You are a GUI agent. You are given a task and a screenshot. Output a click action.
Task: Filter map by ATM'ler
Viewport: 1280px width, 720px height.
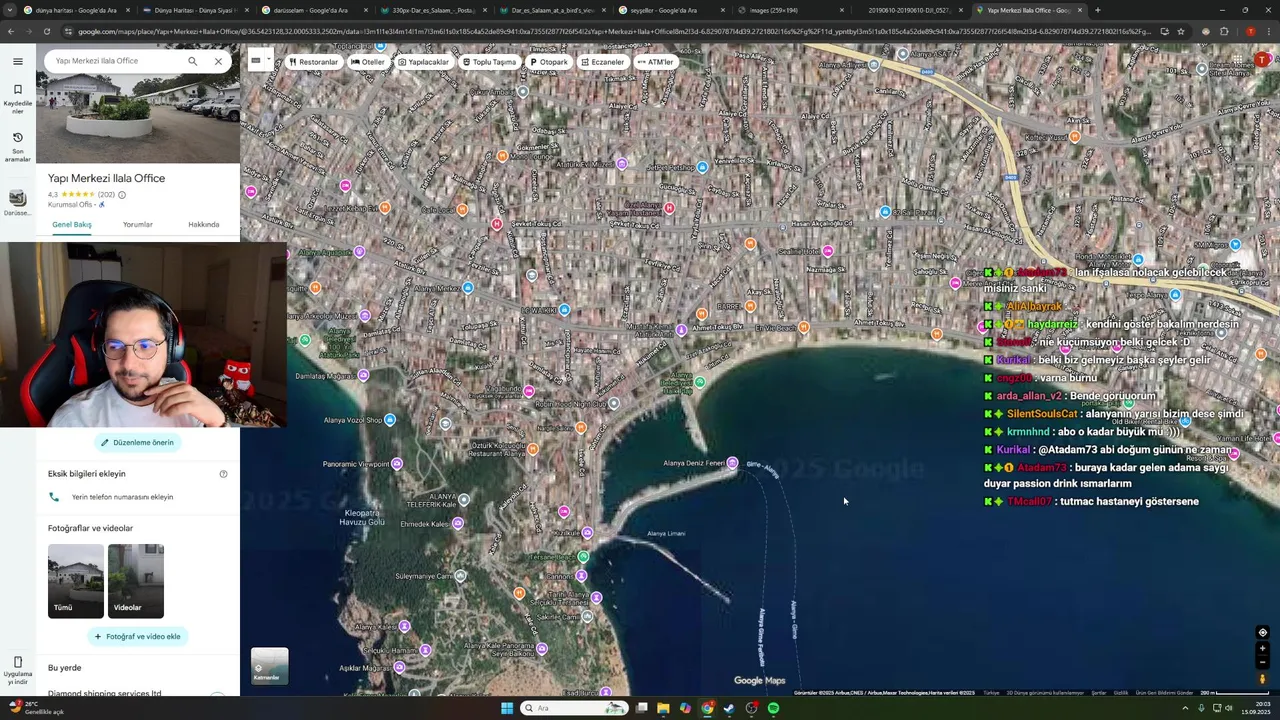point(655,62)
